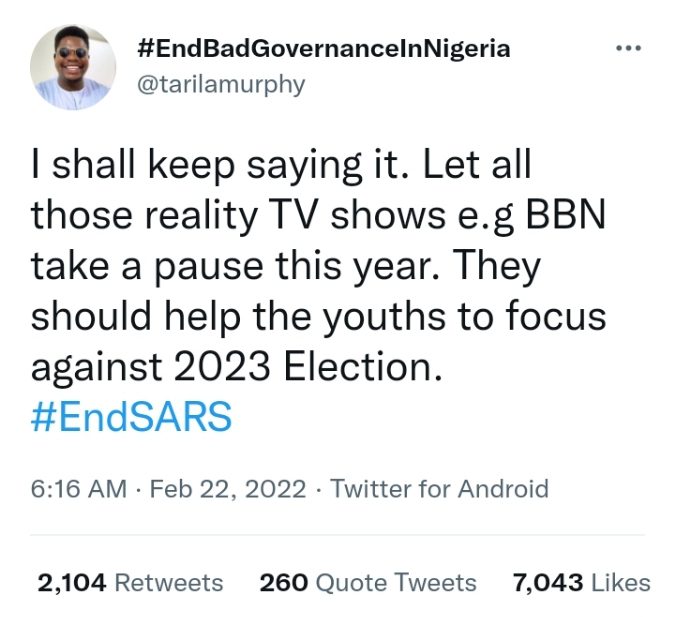Open the tweet's more options ellipsis menu
Viewport: 675px width, 617px height.
[x=630, y=48]
